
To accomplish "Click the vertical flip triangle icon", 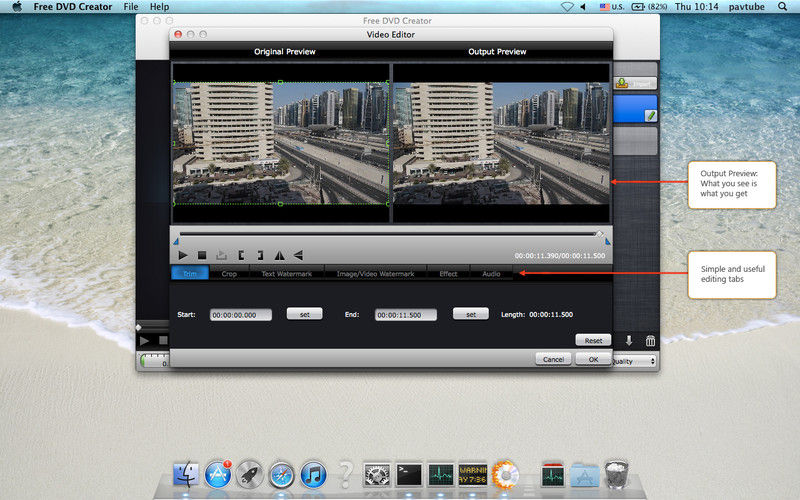I will [298, 256].
